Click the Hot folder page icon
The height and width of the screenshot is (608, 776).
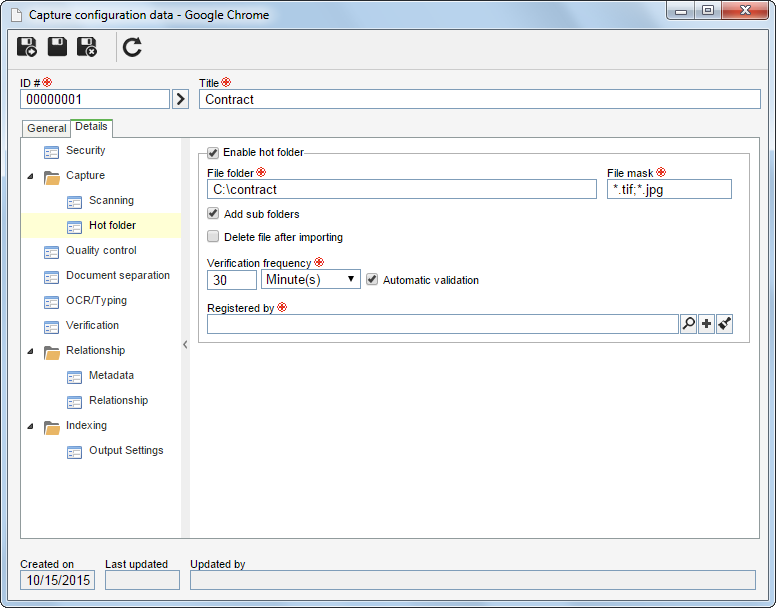pyautogui.click(x=74, y=227)
